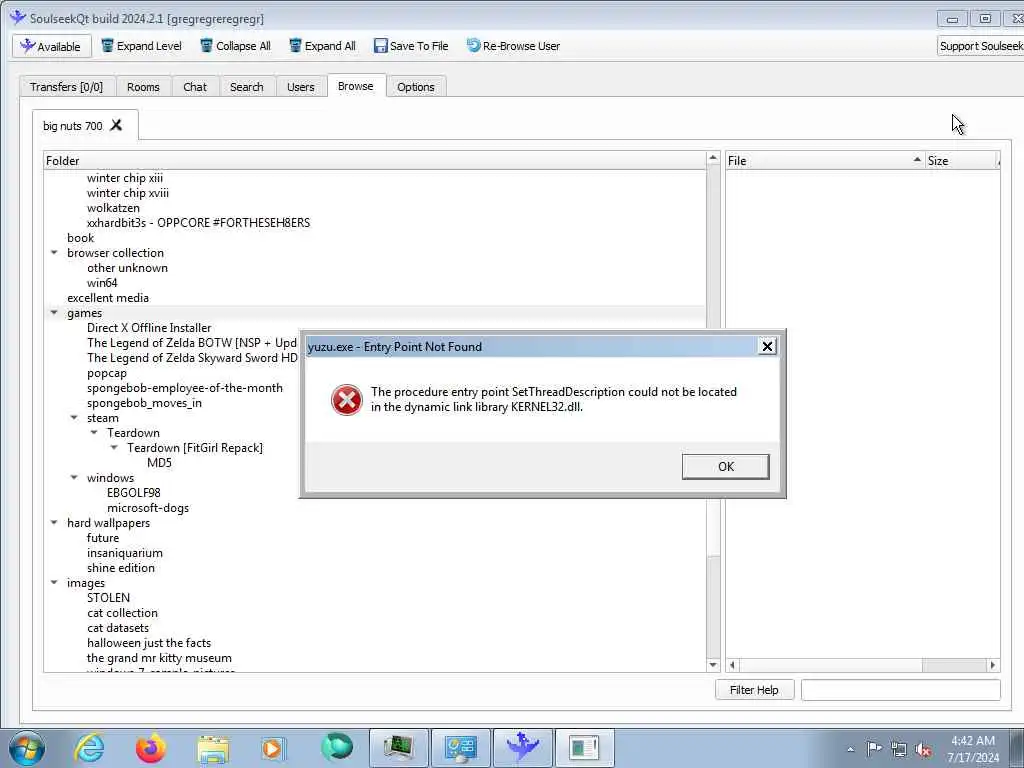Select spongebob-employee-of-the-month folder
This screenshot has height=768, width=1024.
click(x=185, y=388)
